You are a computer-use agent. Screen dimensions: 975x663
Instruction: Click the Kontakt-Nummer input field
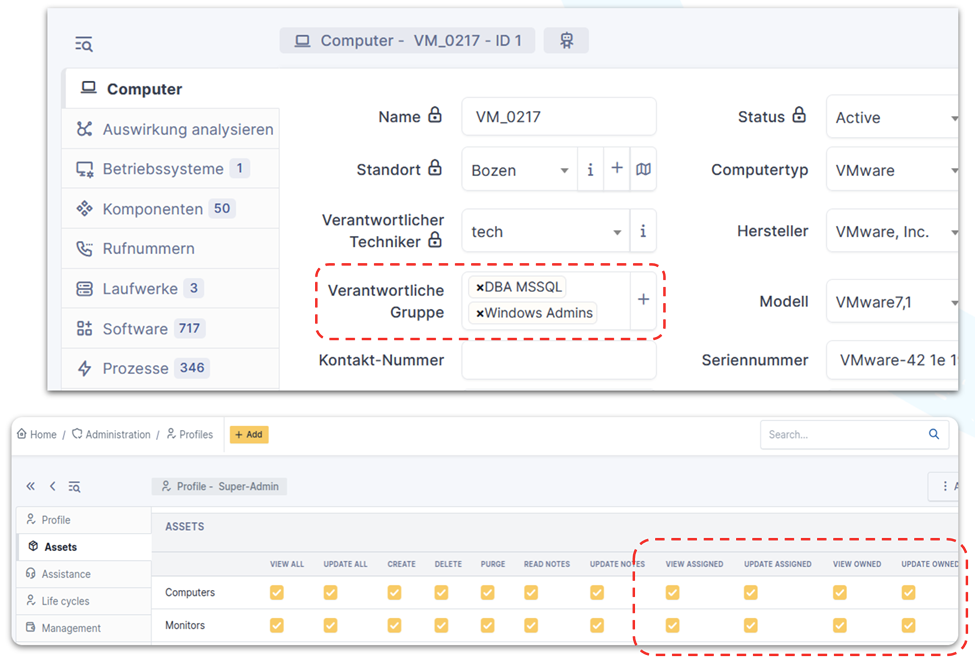click(x=558, y=361)
